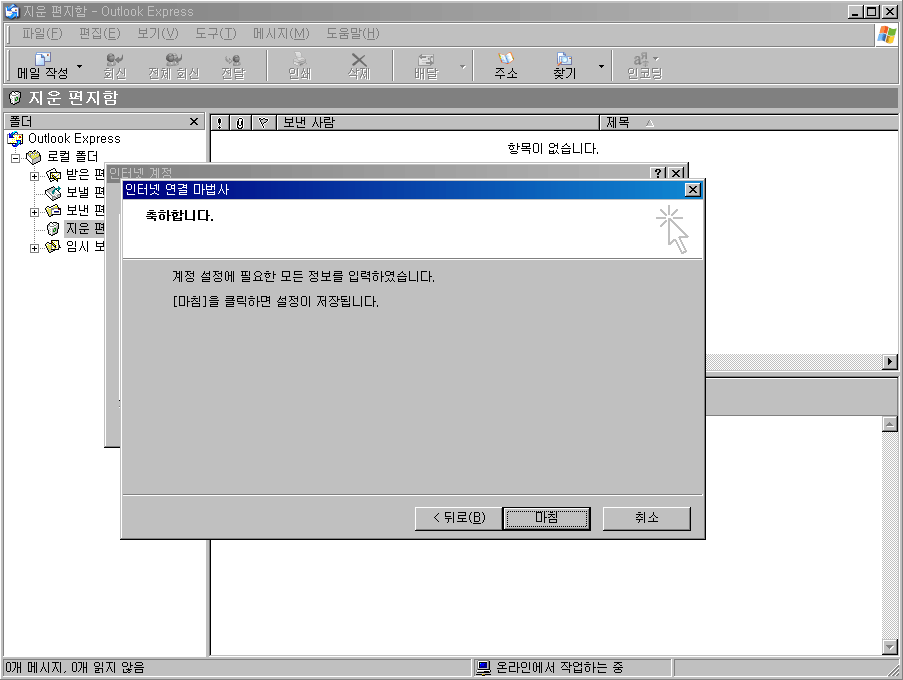The width and height of the screenshot is (903, 680).
Task: Select the 보낼 편지함 folder icon
Action: 54,192
